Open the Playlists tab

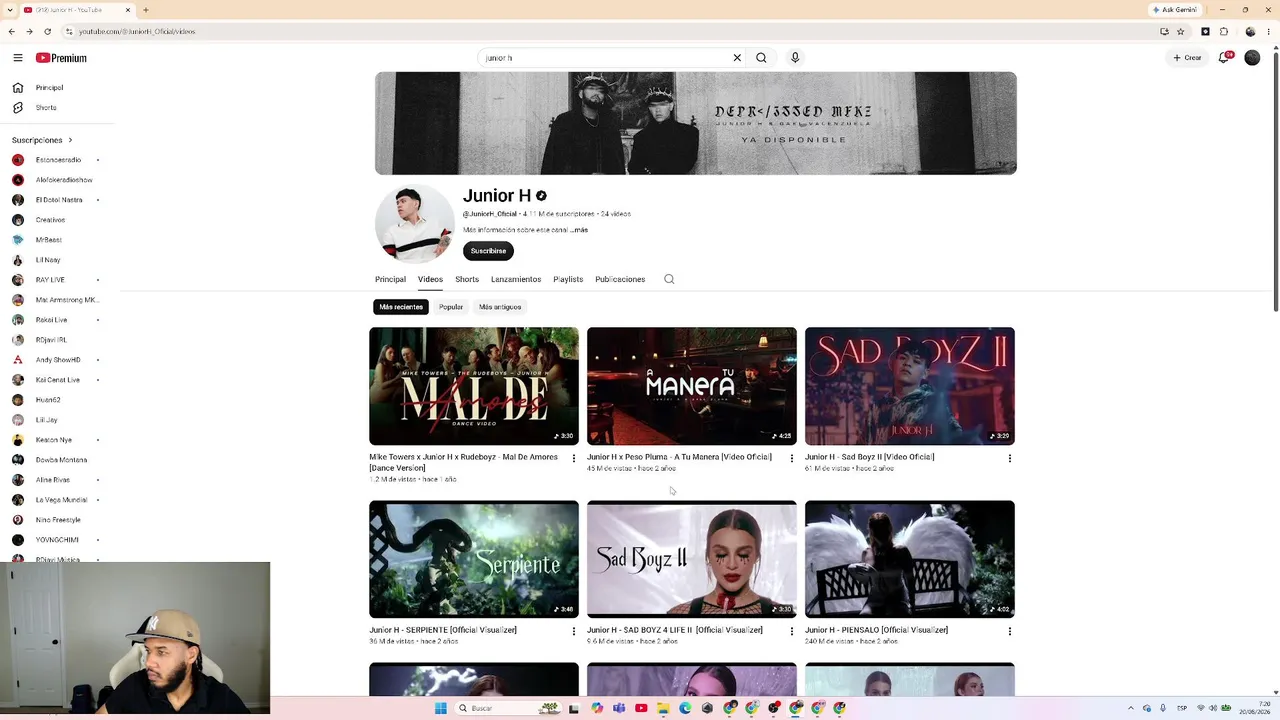coord(568,279)
